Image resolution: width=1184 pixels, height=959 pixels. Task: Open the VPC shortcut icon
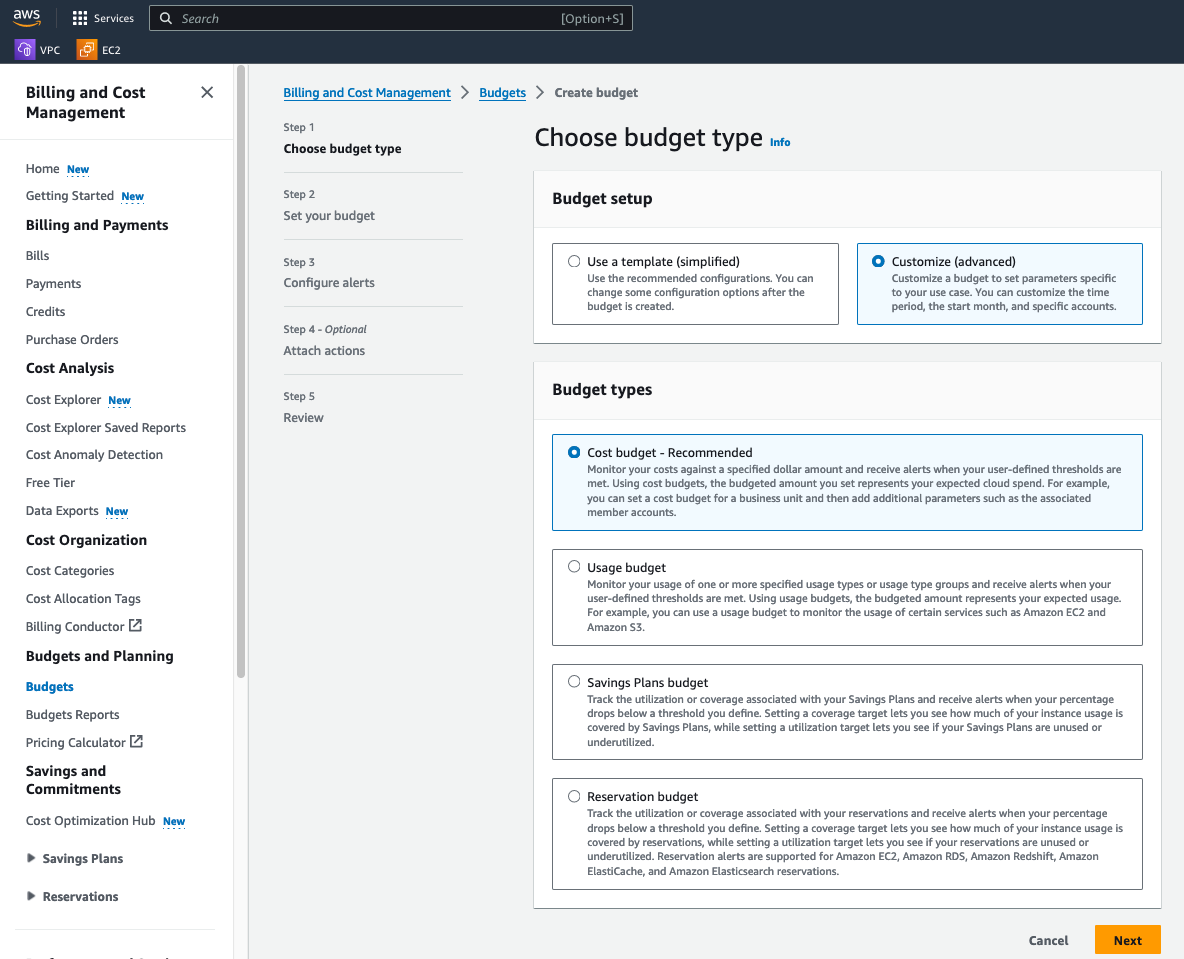click(x=24, y=50)
